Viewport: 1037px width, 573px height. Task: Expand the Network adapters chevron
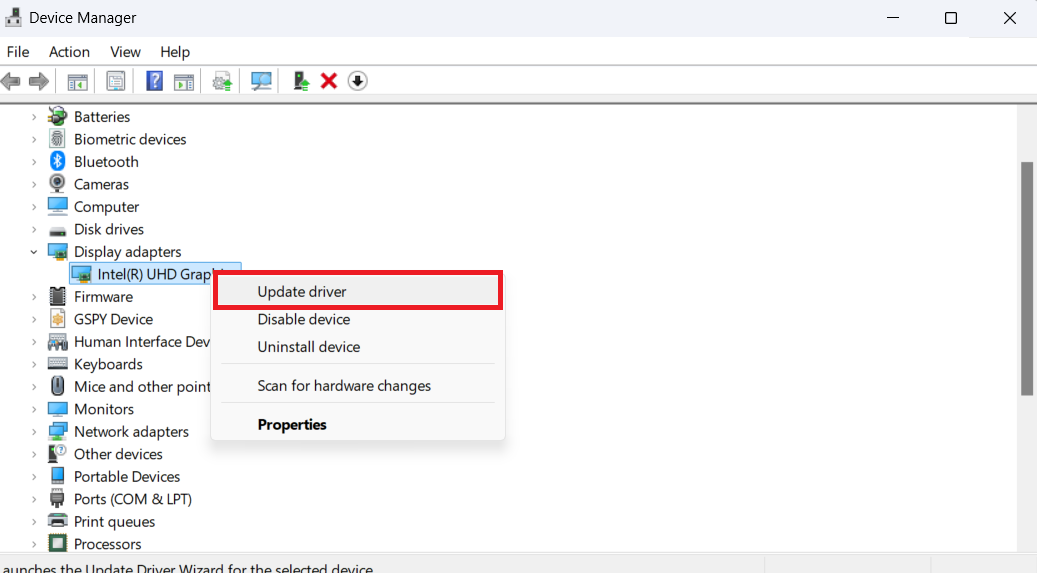coord(34,432)
